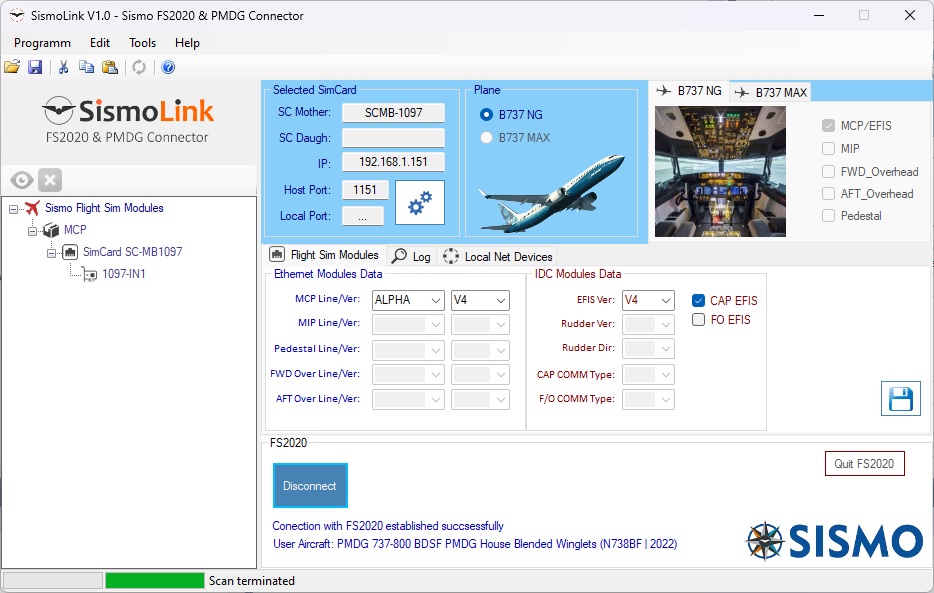Image resolution: width=934 pixels, height=593 pixels.
Task: Open the MIP Line dropdown
Action: [x=408, y=324]
